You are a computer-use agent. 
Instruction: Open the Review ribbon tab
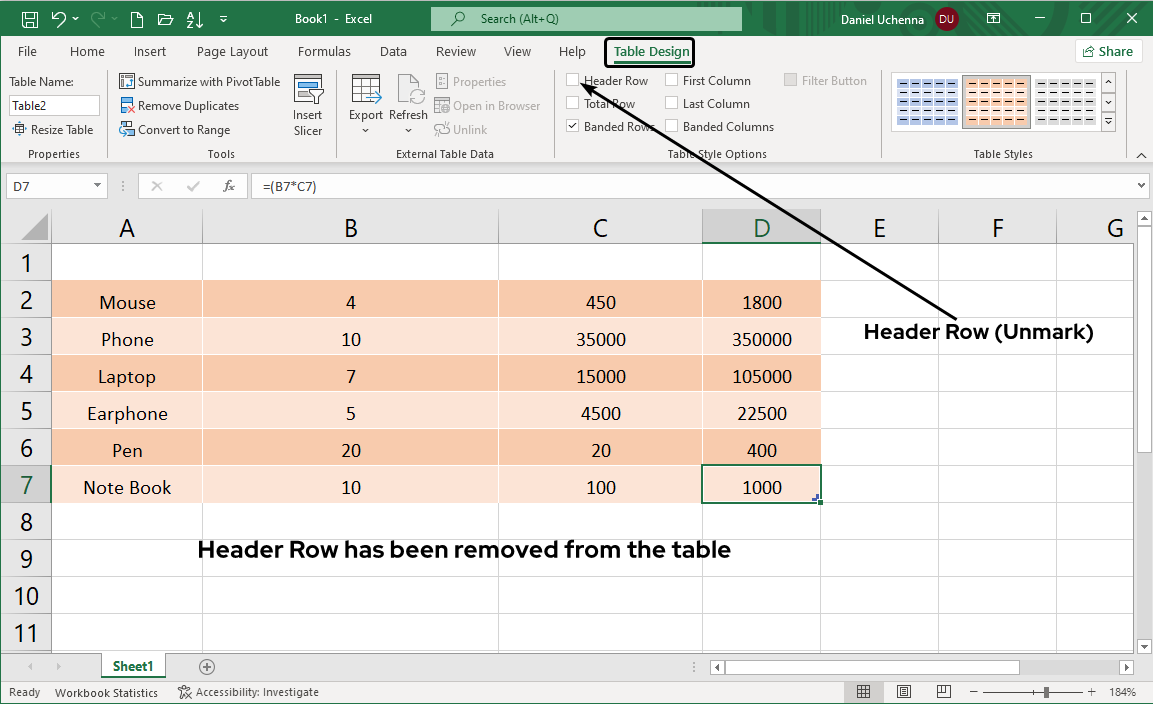tap(456, 51)
